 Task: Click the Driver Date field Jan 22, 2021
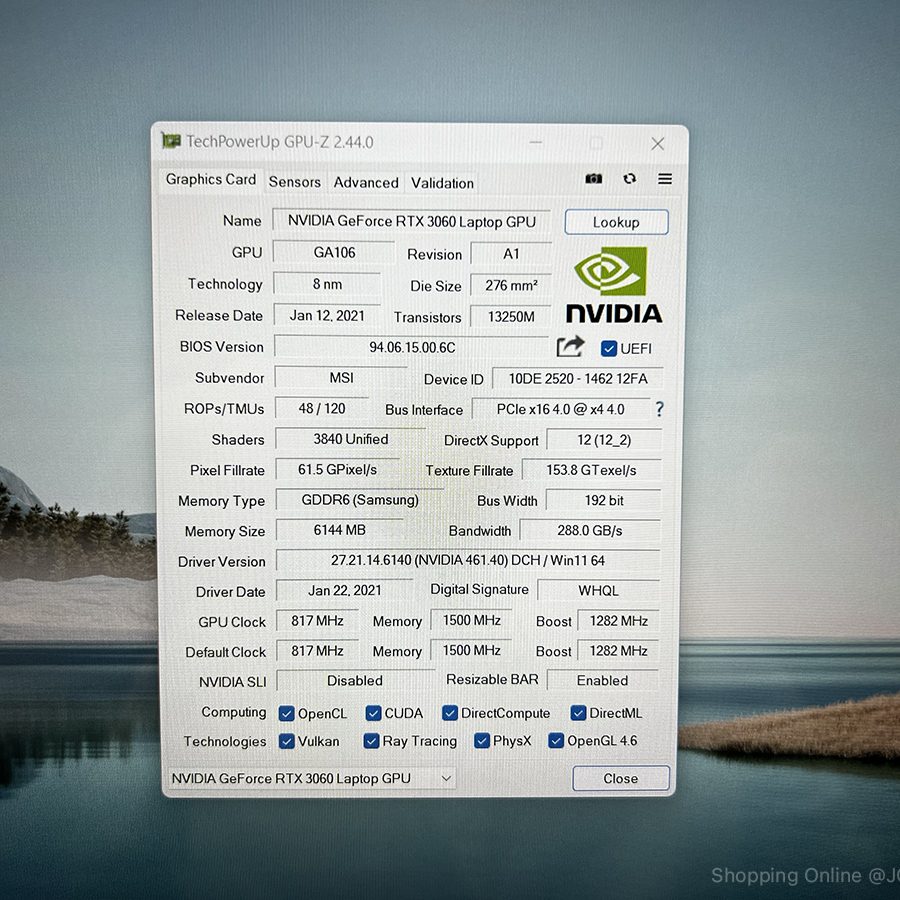click(344, 590)
